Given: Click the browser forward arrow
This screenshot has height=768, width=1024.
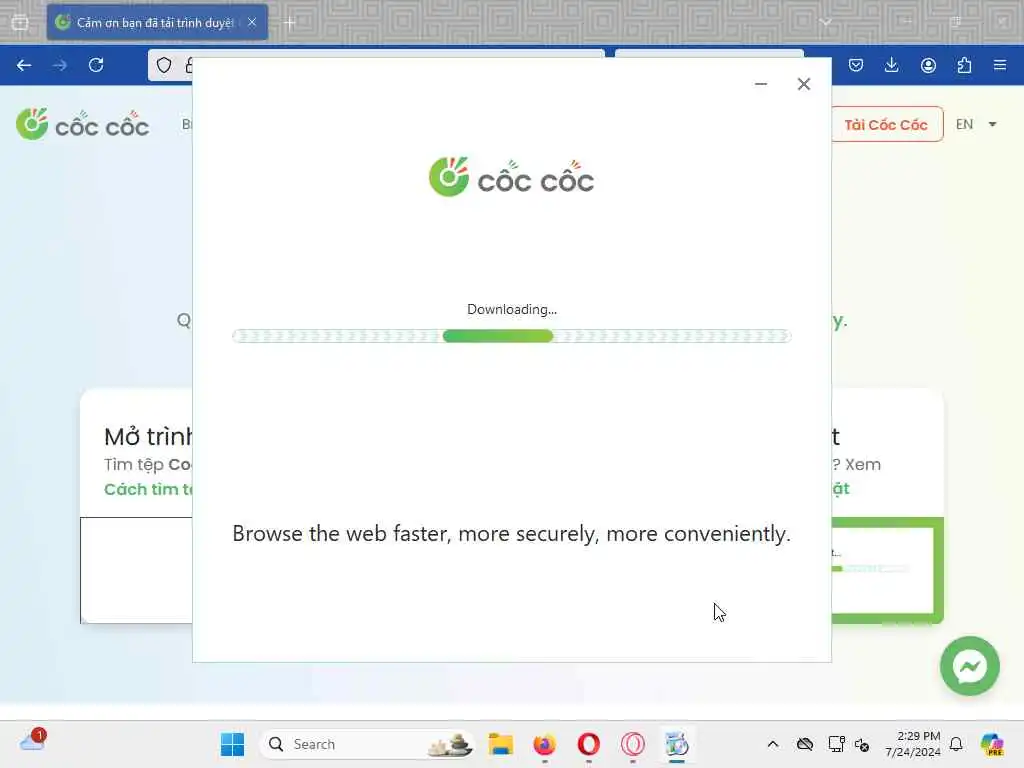Looking at the screenshot, I should click(60, 65).
